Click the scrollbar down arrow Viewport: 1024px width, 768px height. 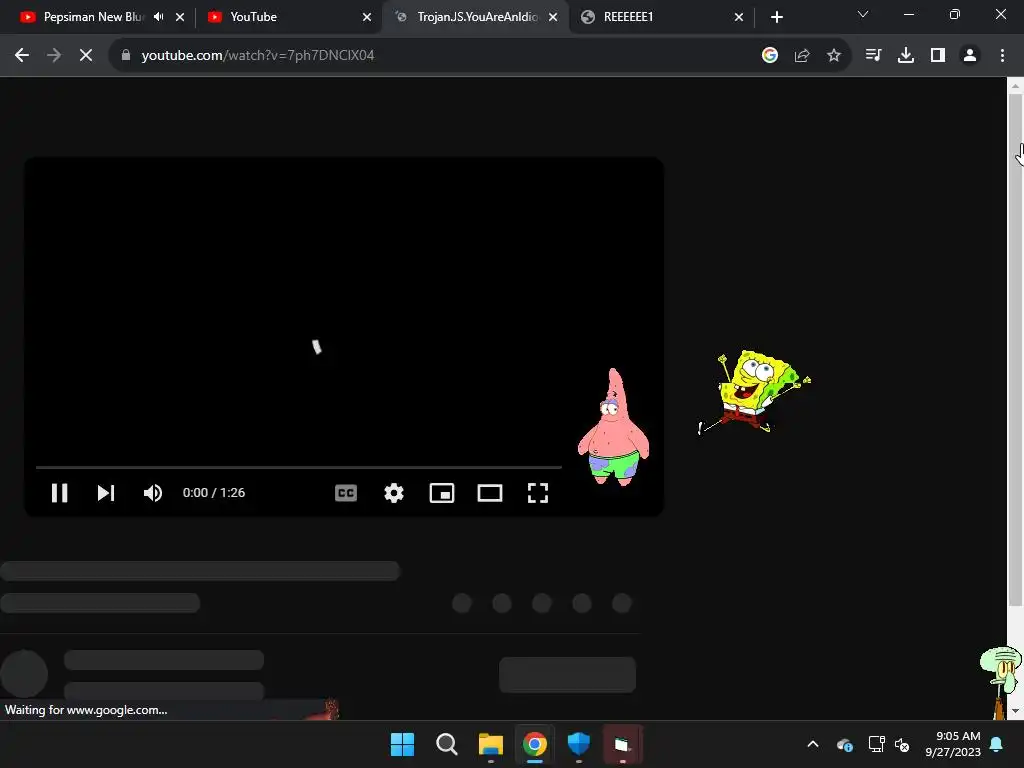[x=1015, y=711]
